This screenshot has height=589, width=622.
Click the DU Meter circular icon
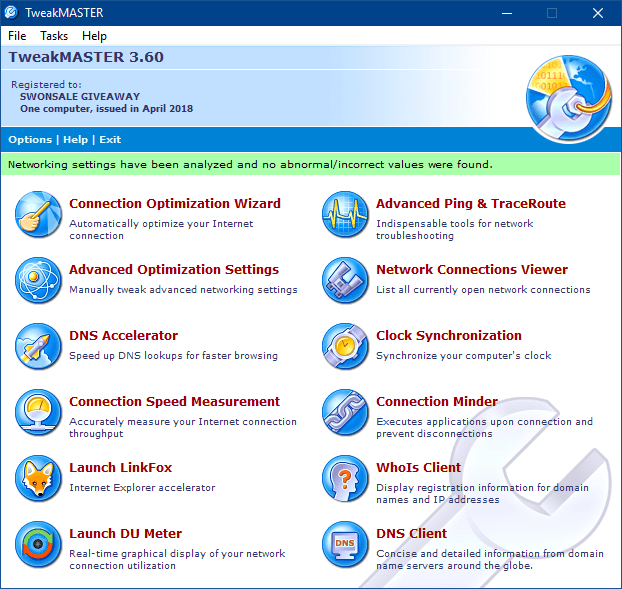coord(38,544)
